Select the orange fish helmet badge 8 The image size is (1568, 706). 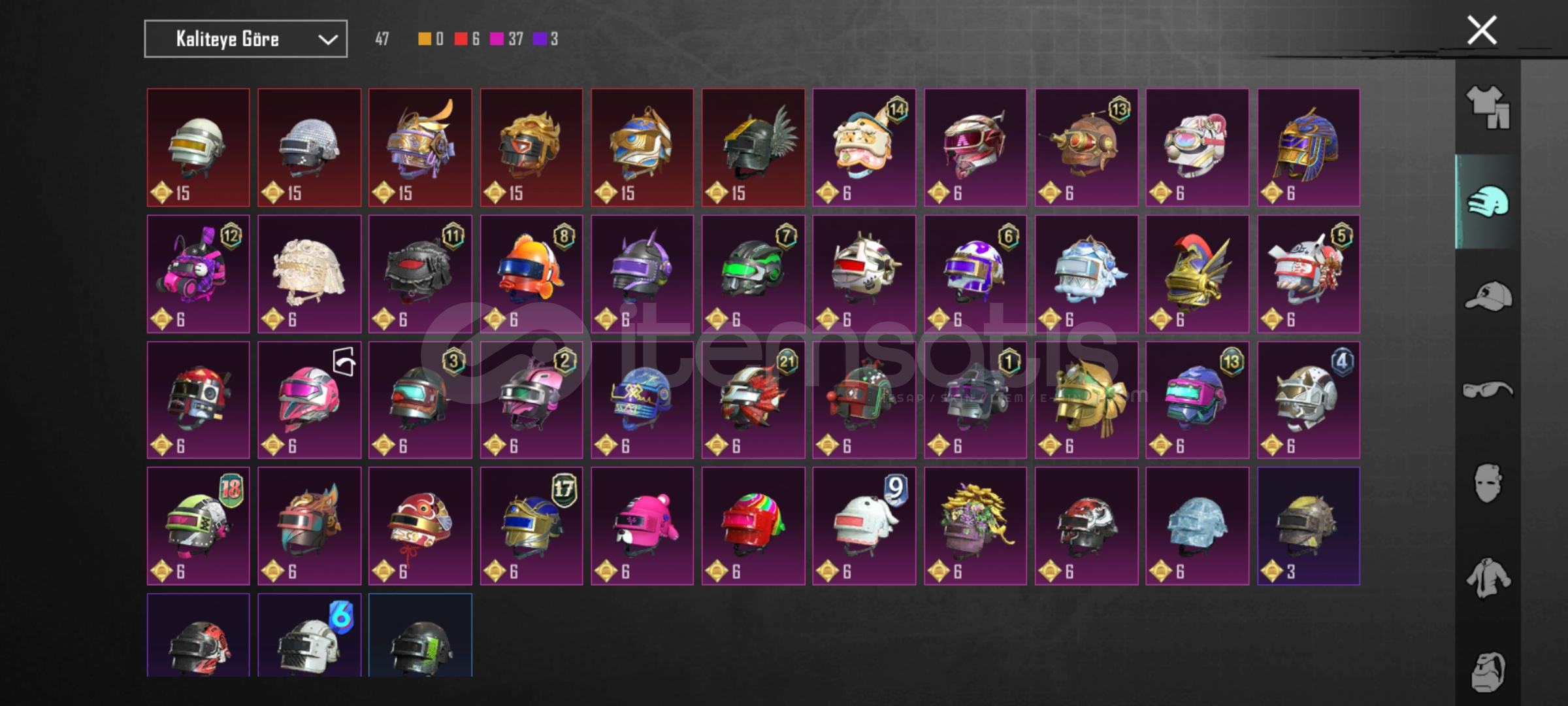click(x=531, y=274)
